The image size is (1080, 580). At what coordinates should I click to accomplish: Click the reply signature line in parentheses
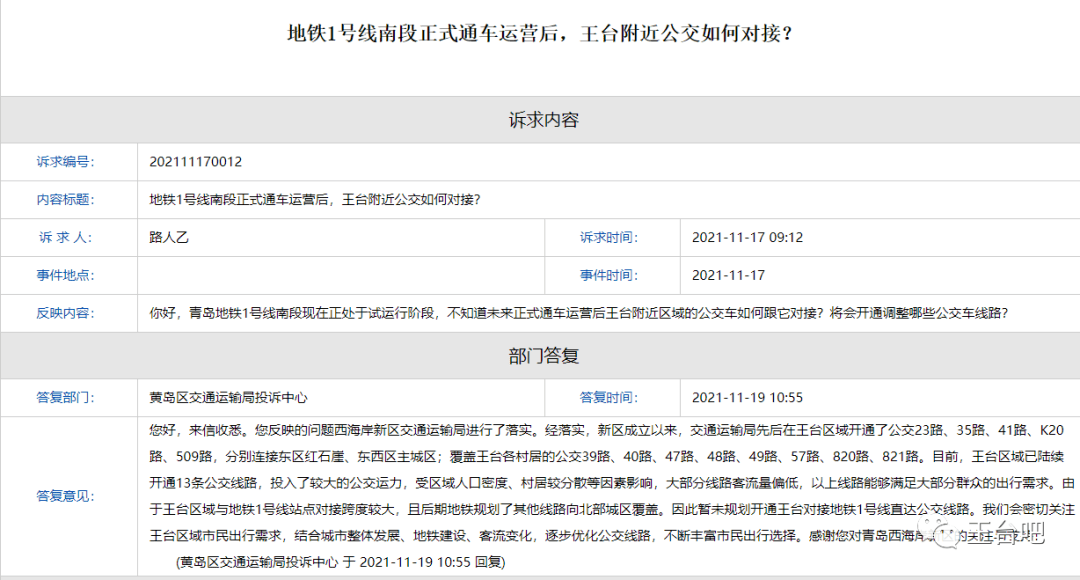click(x=340, y=562)
